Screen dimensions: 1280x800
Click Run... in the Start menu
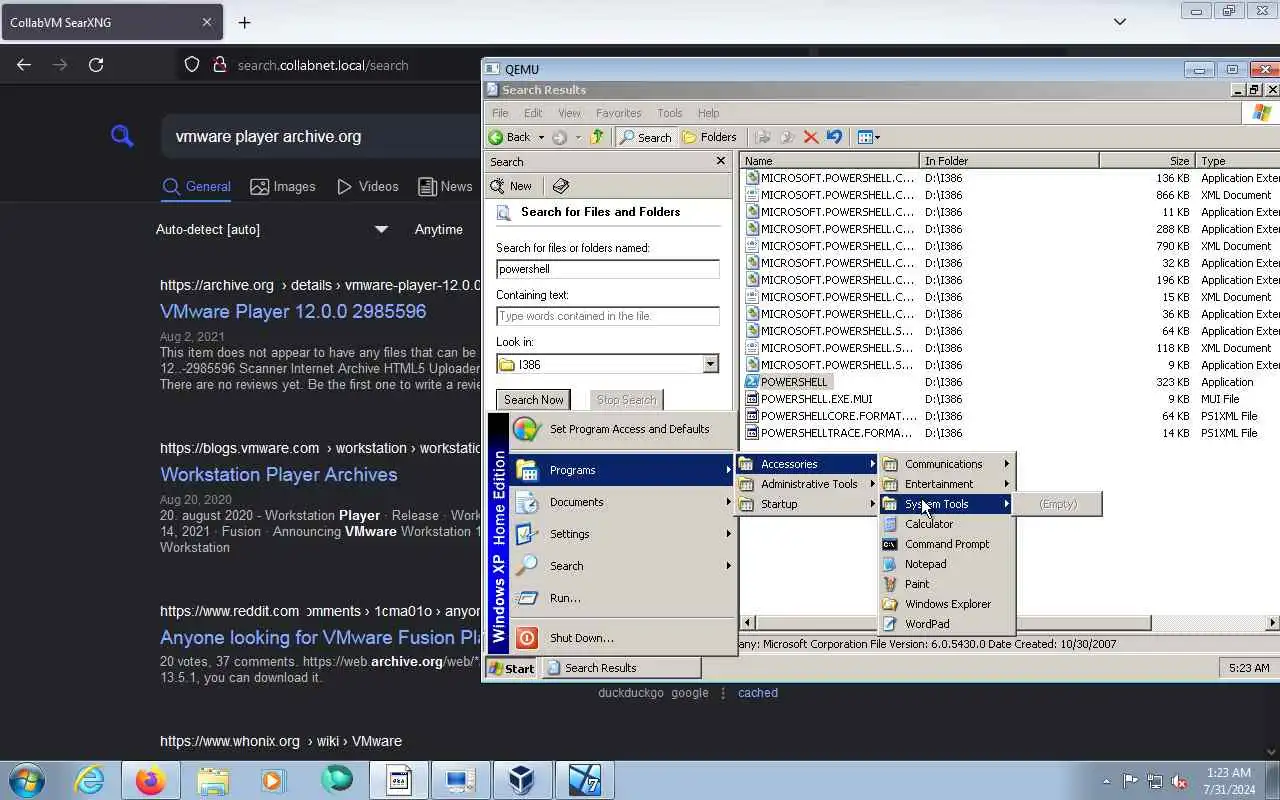point(622,598)
